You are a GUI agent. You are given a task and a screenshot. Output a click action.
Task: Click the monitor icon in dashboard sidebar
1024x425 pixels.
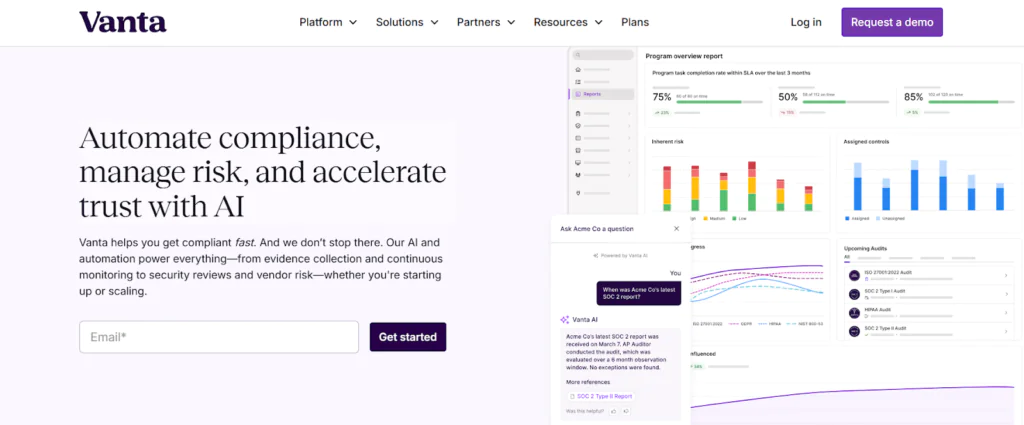click(x=578, y=163)
